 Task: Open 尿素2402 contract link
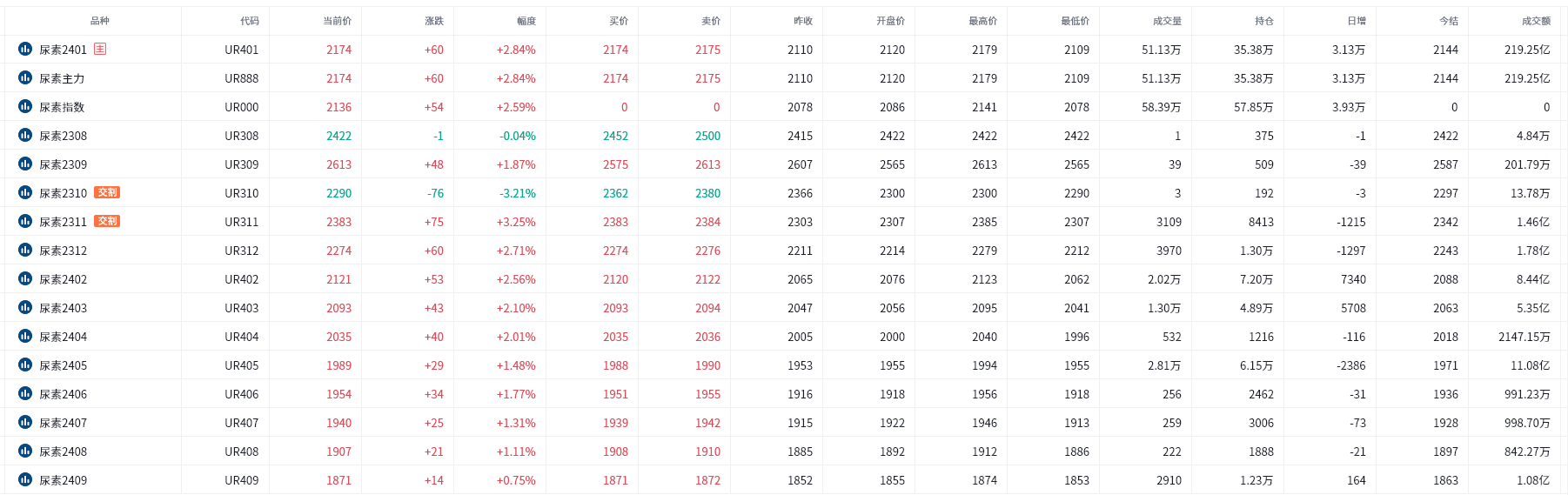tap(63, 279)
